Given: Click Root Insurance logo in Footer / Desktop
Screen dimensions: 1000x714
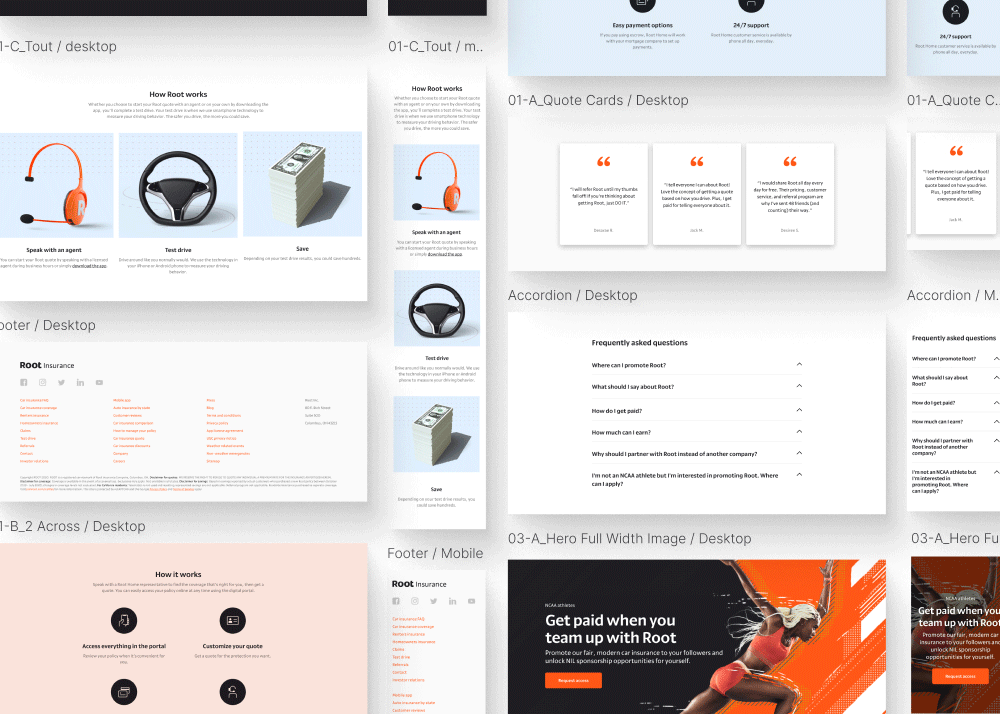Looking at the screenshot, I should click(47, 365).
